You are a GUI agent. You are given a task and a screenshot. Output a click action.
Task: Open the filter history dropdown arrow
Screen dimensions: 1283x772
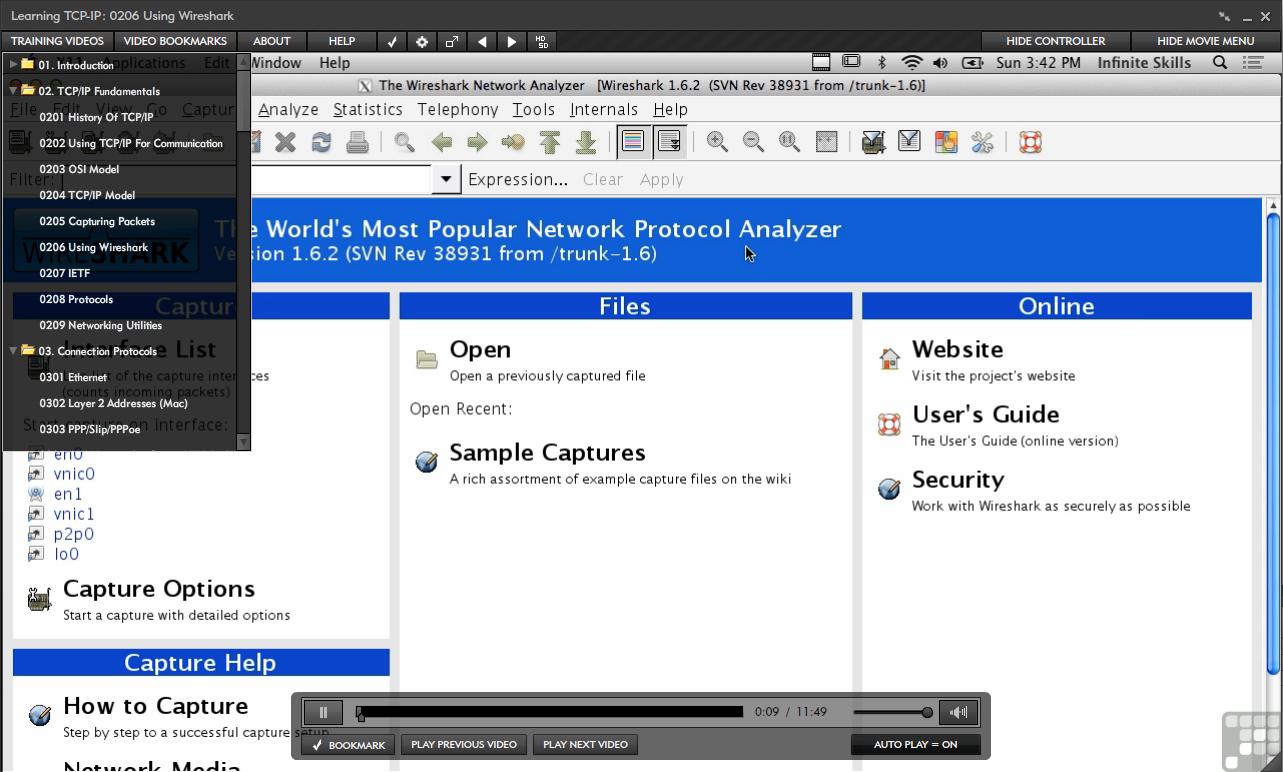(x=446, y=180)
